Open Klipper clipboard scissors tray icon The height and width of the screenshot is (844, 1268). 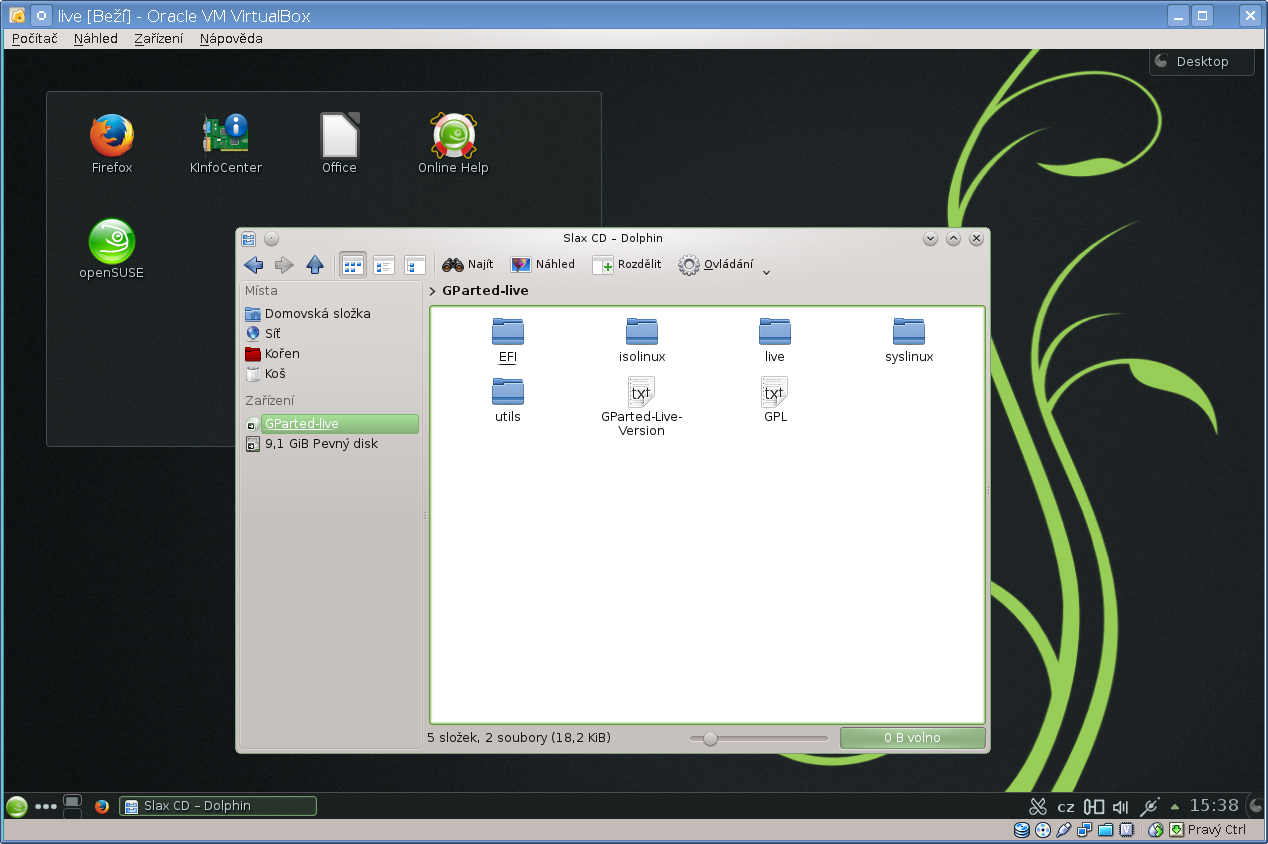point(1038,806)
